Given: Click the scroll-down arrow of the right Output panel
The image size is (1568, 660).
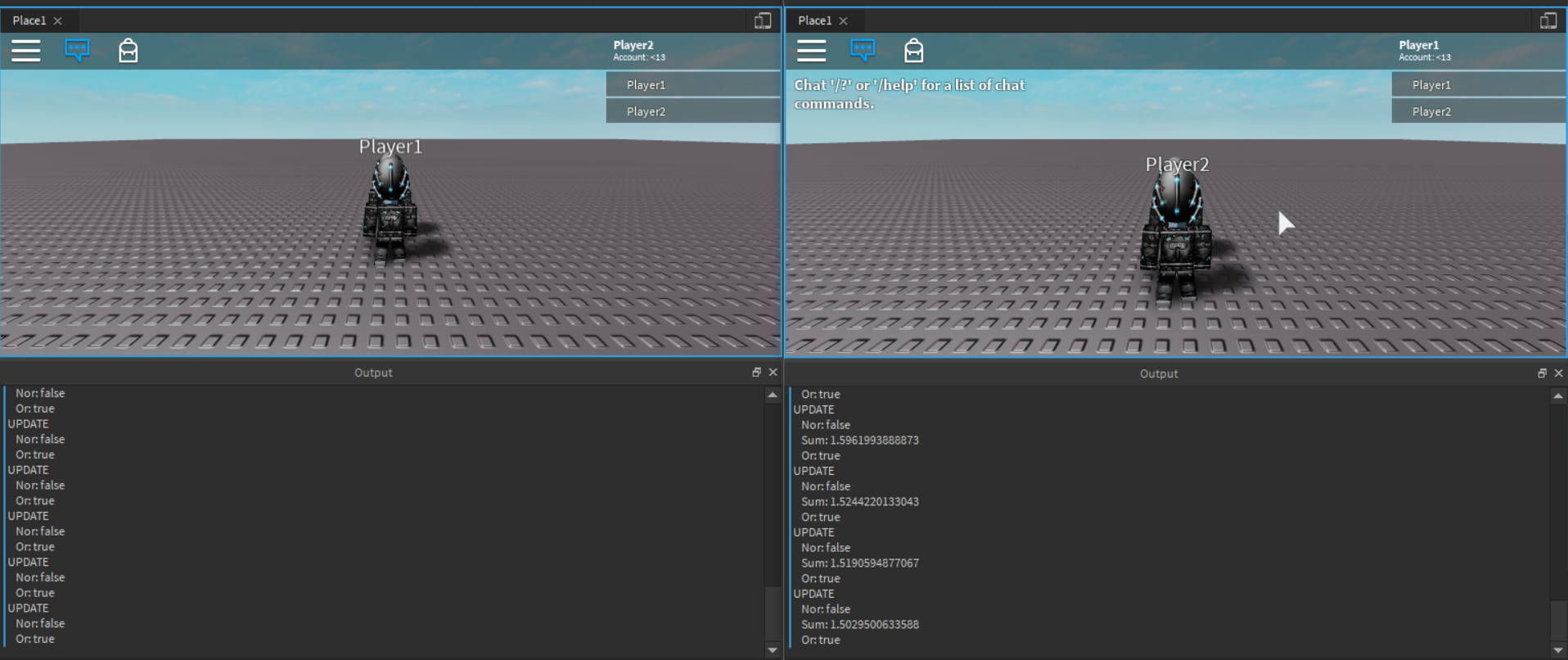Looking at the screenshot, I should tap(1558, 650).
